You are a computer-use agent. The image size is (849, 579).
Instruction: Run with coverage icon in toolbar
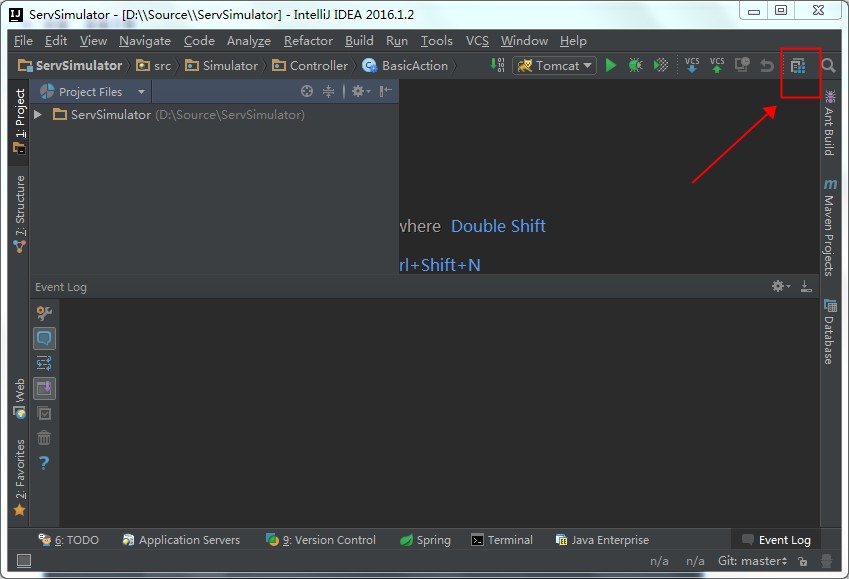(661, 66)
